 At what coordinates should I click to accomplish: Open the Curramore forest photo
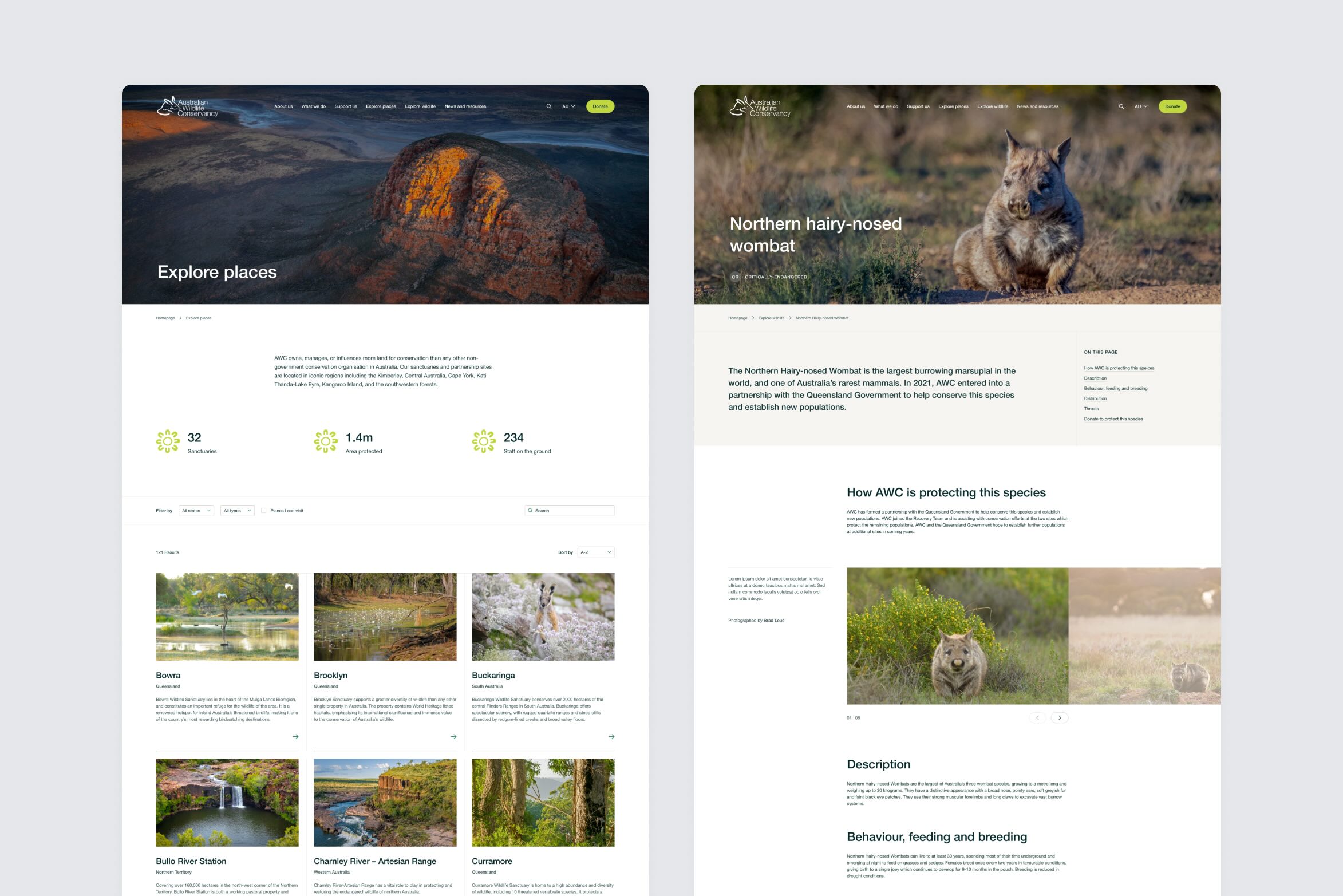543,803
